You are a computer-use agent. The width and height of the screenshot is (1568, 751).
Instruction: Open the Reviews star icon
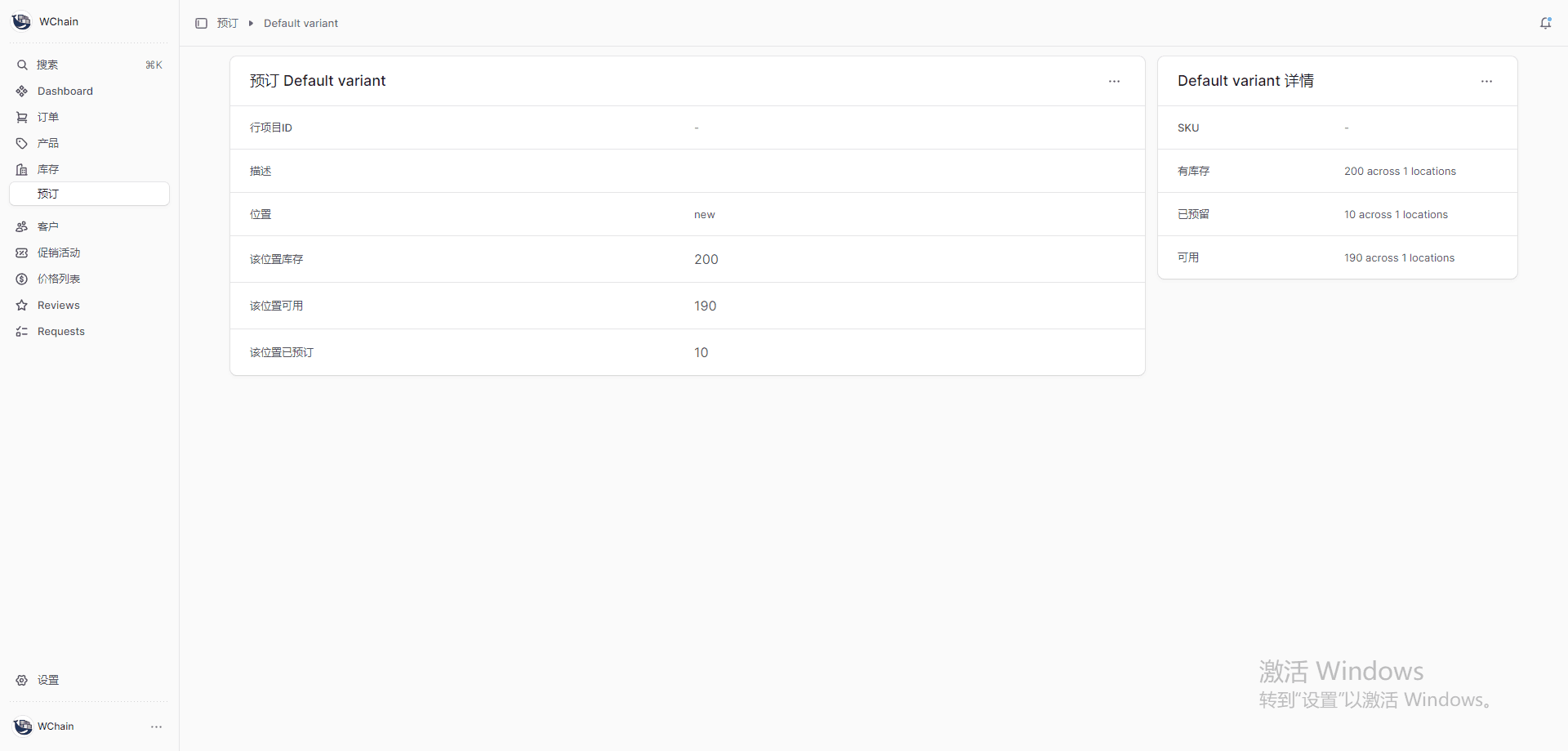(22, 305)
